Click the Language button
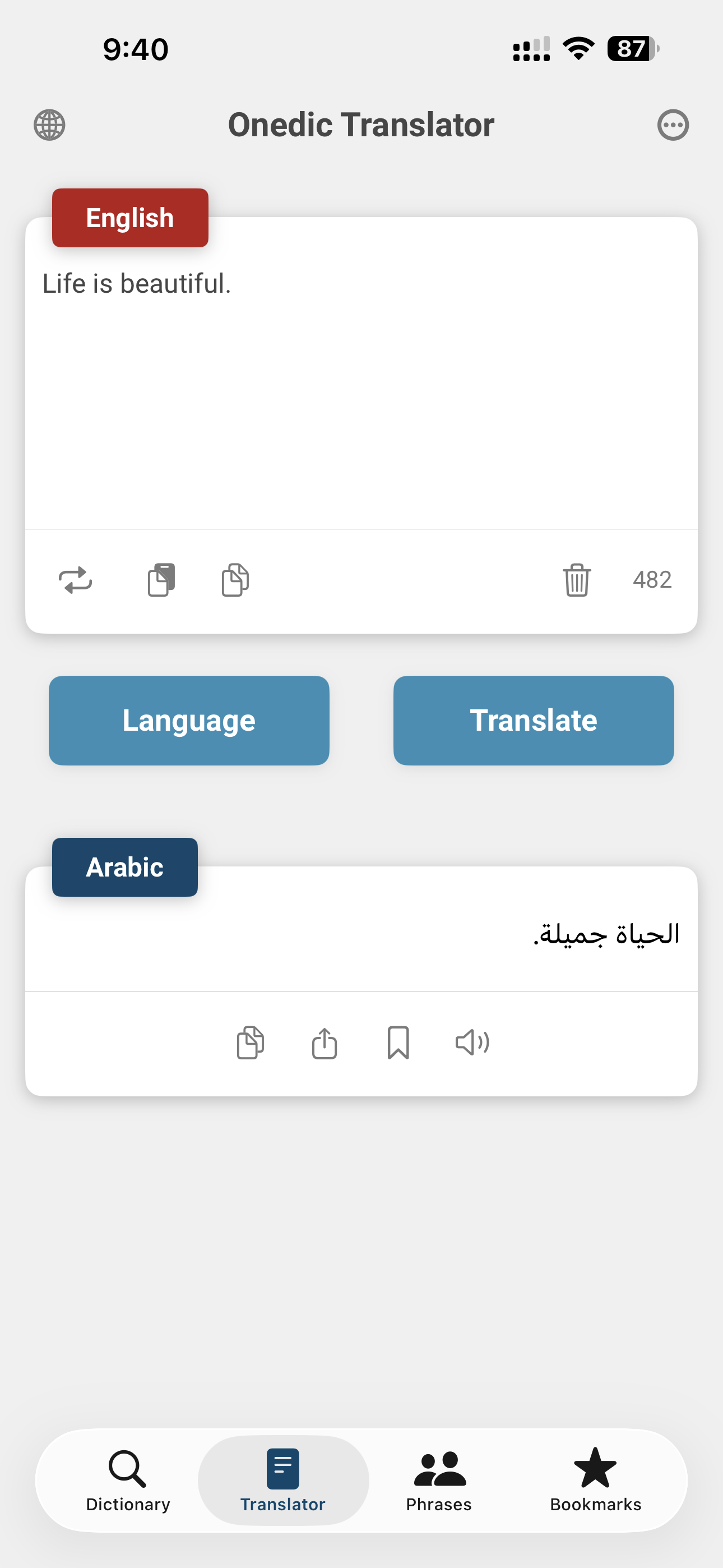This screenshot has width=723, height=1568. [x=189, y=720]
